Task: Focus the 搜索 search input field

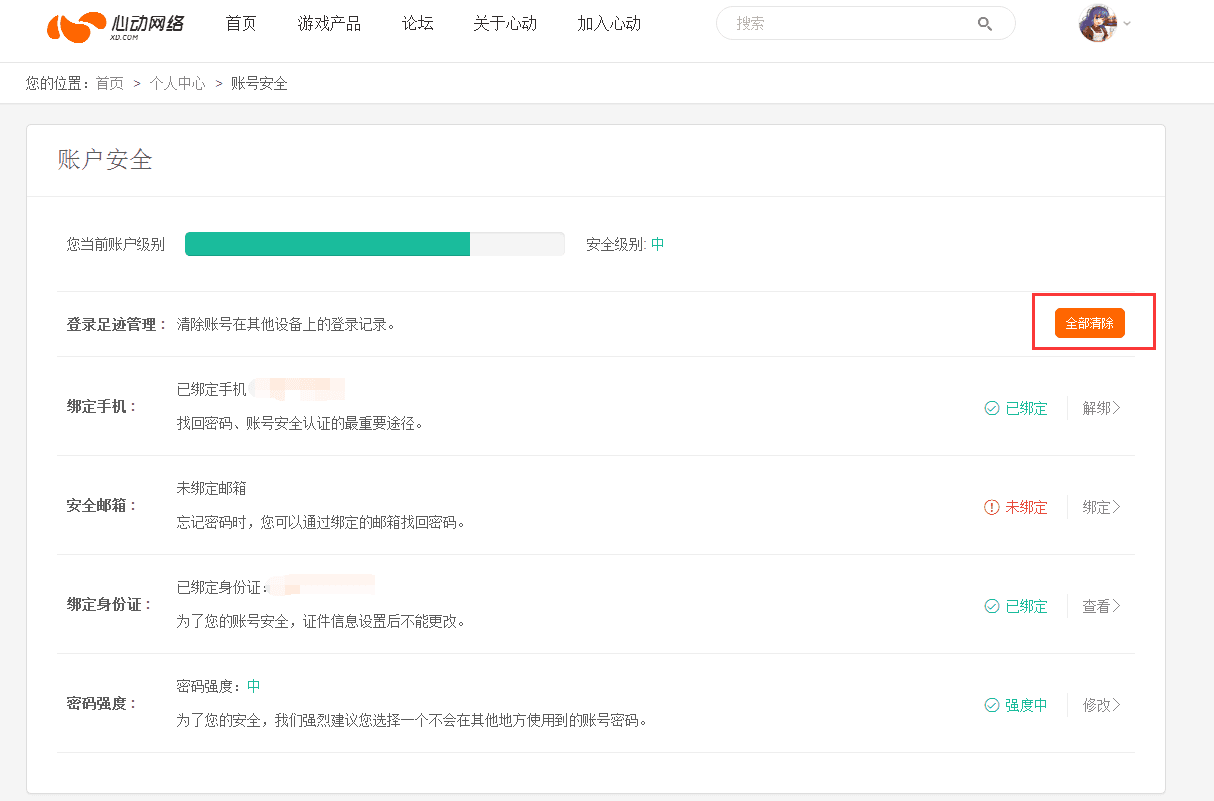Action: [x=850, y=24]
